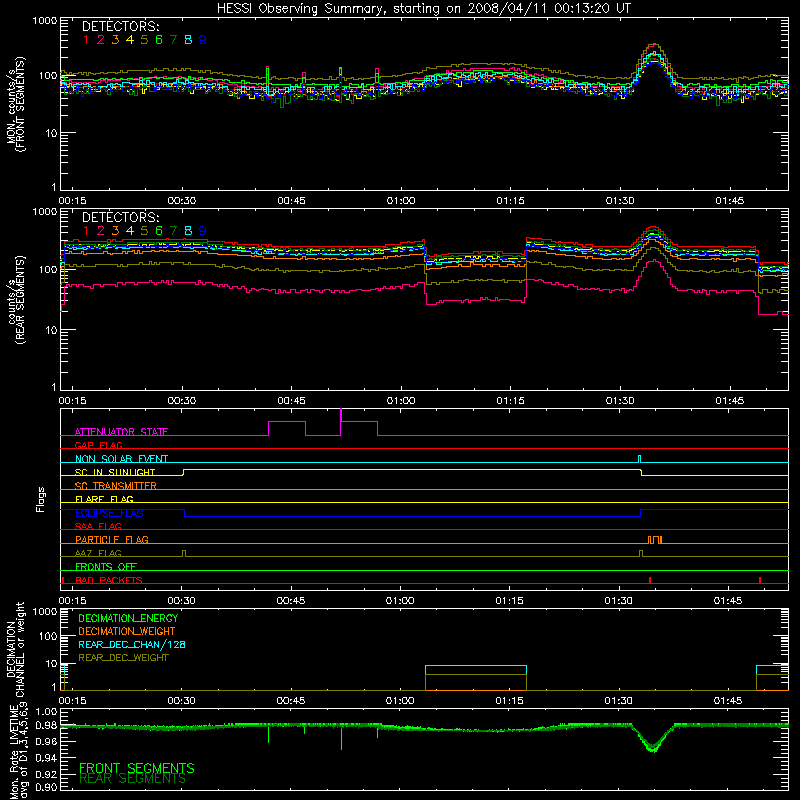Click the 00:30 tick under the rear segments plot
This screenshot has width=800, height=800.
182,401
